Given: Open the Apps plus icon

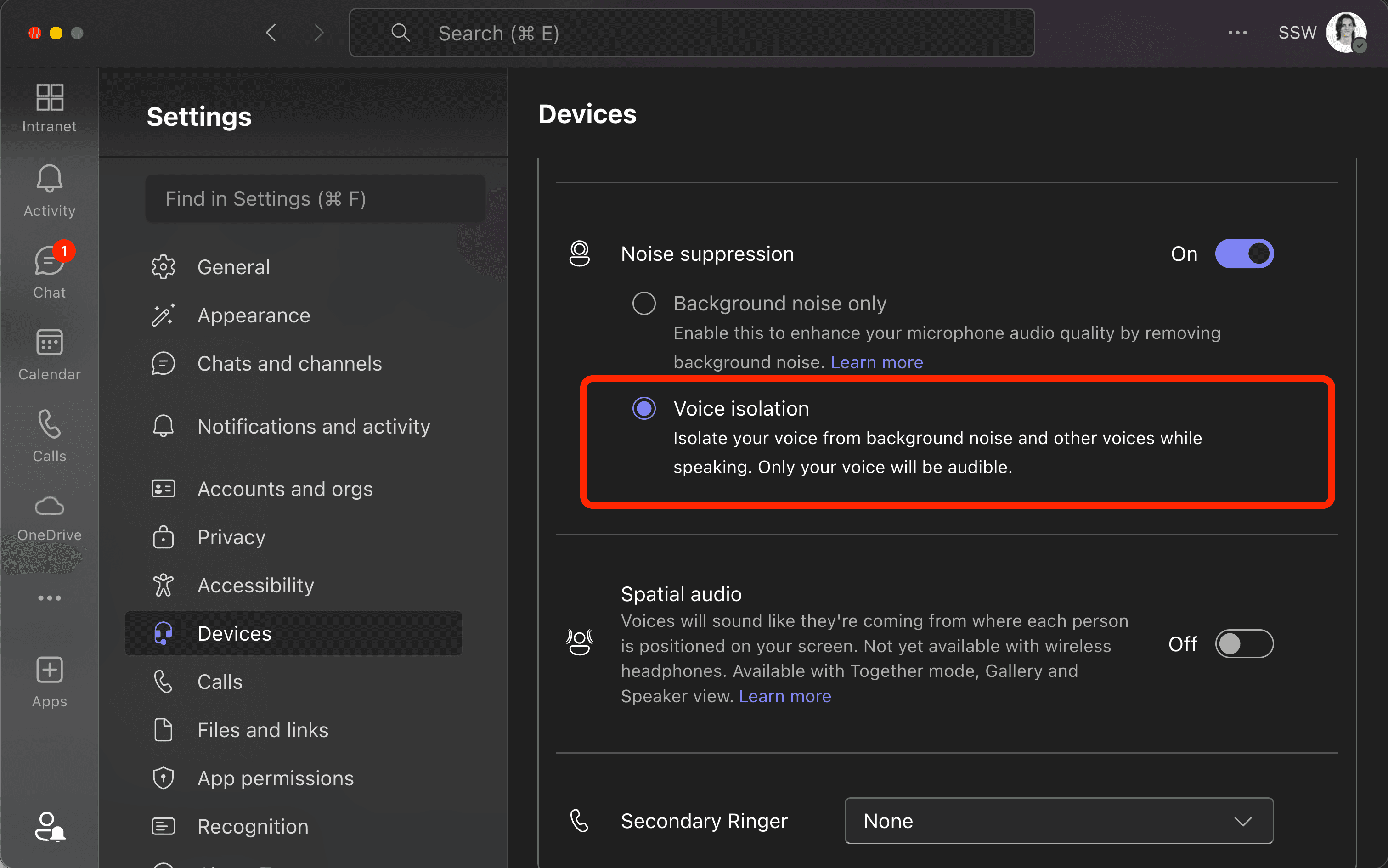Looking at the screenshot, I should tap(49, 680).
